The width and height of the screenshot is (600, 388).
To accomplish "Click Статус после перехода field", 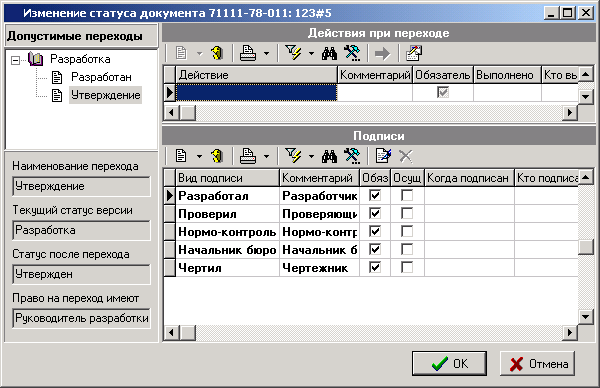I will click(x=82, y=274).
